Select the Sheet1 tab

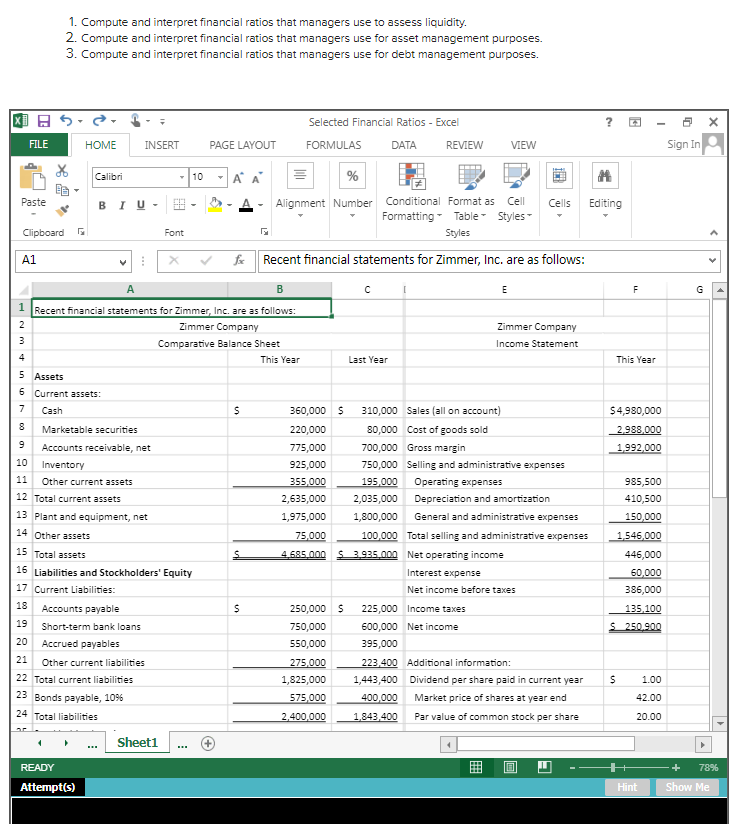click(137, 743)
